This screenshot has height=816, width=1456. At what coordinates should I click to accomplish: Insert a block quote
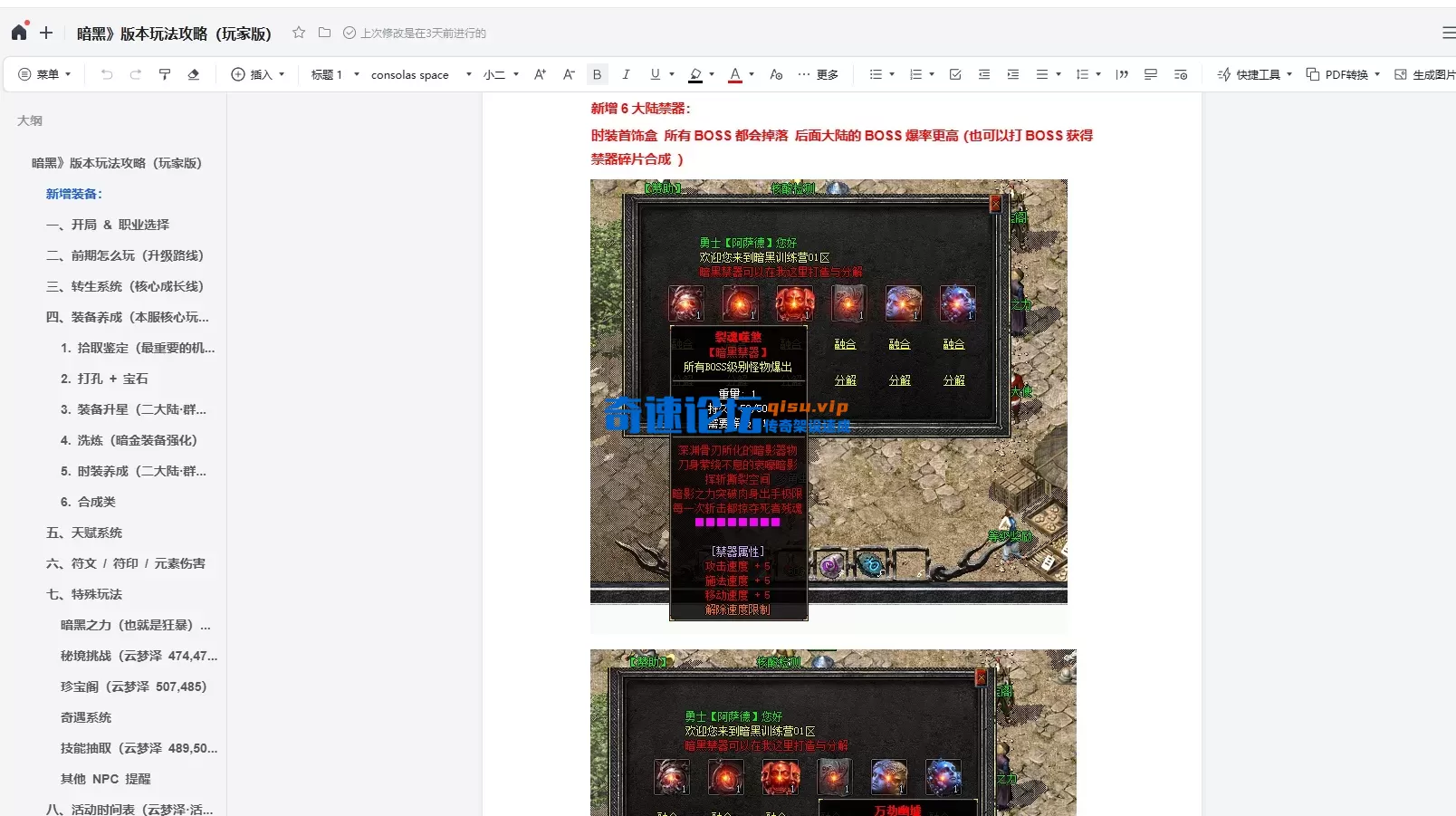(1122, 74)
